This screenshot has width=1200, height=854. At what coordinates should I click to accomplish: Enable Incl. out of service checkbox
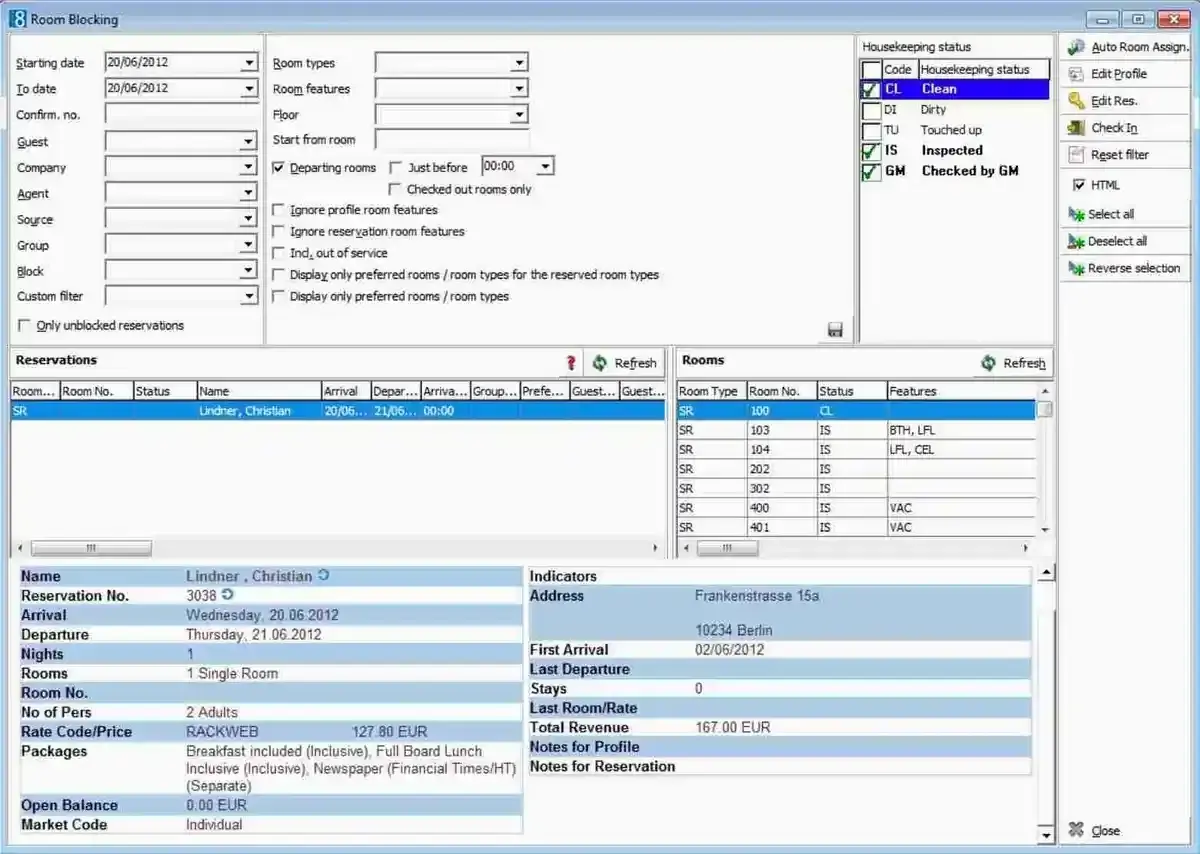coord(279,253)
